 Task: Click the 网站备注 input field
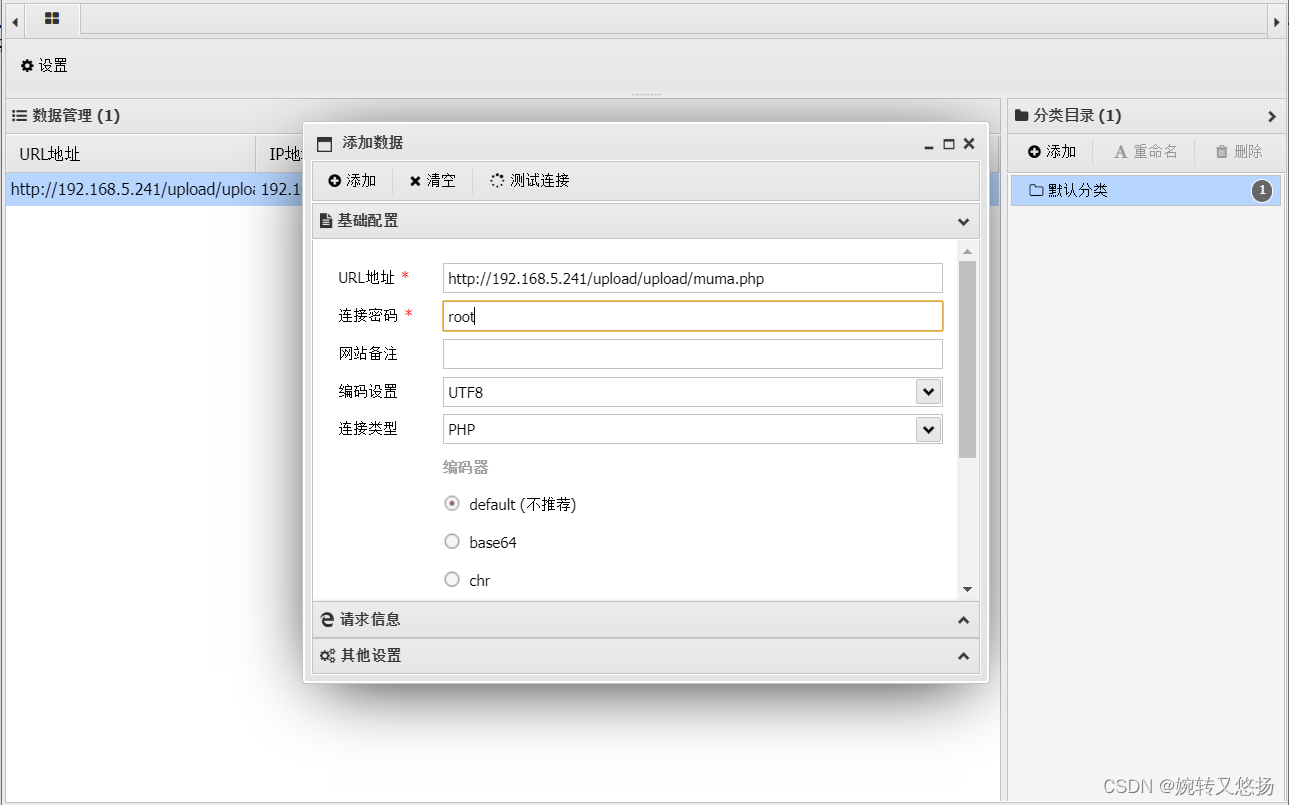[692, 354]
